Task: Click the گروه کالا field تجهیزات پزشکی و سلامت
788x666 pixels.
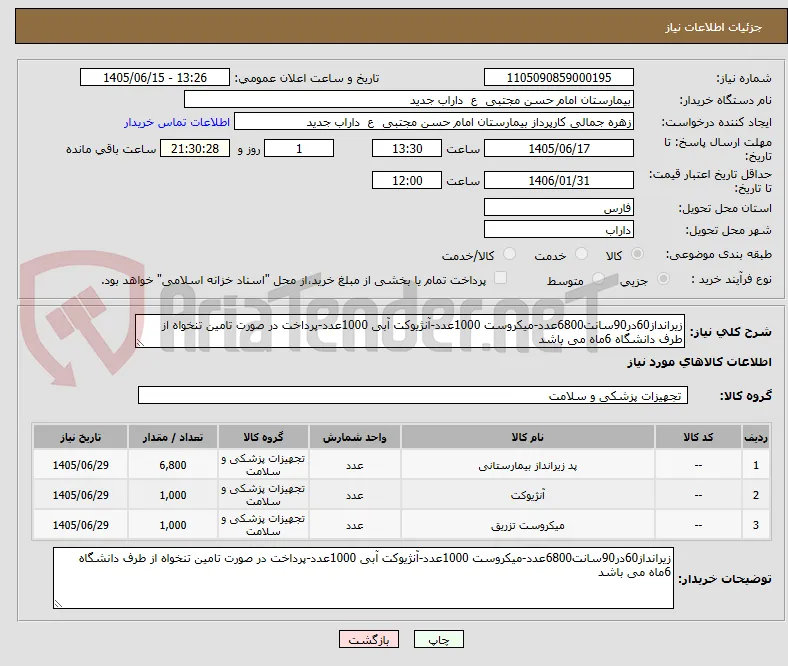Action: pyautogui.click(x=413, y=395)
